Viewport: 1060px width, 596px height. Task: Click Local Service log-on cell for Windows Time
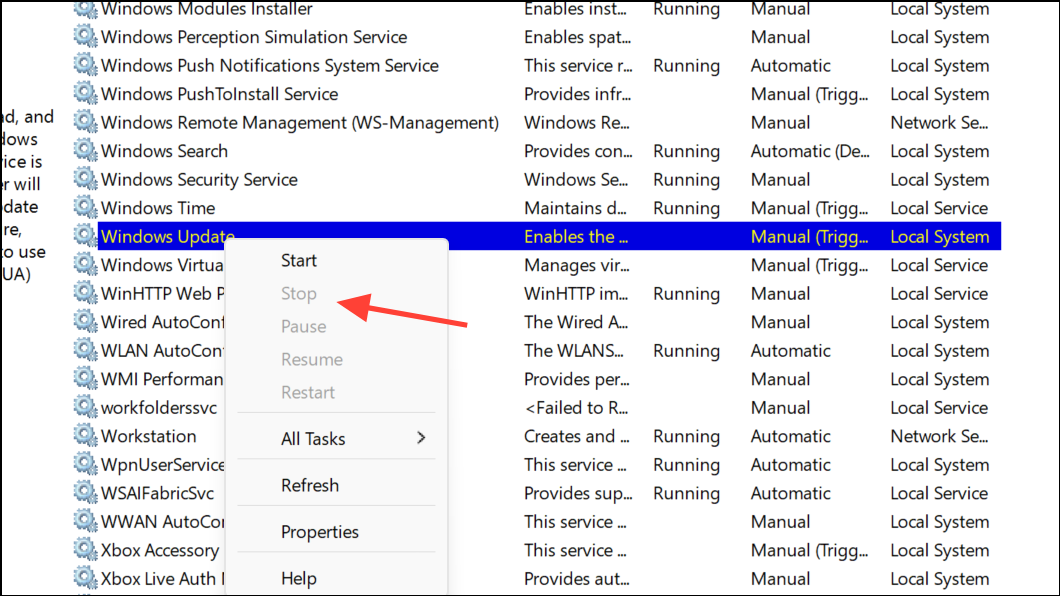click(939, 208)
